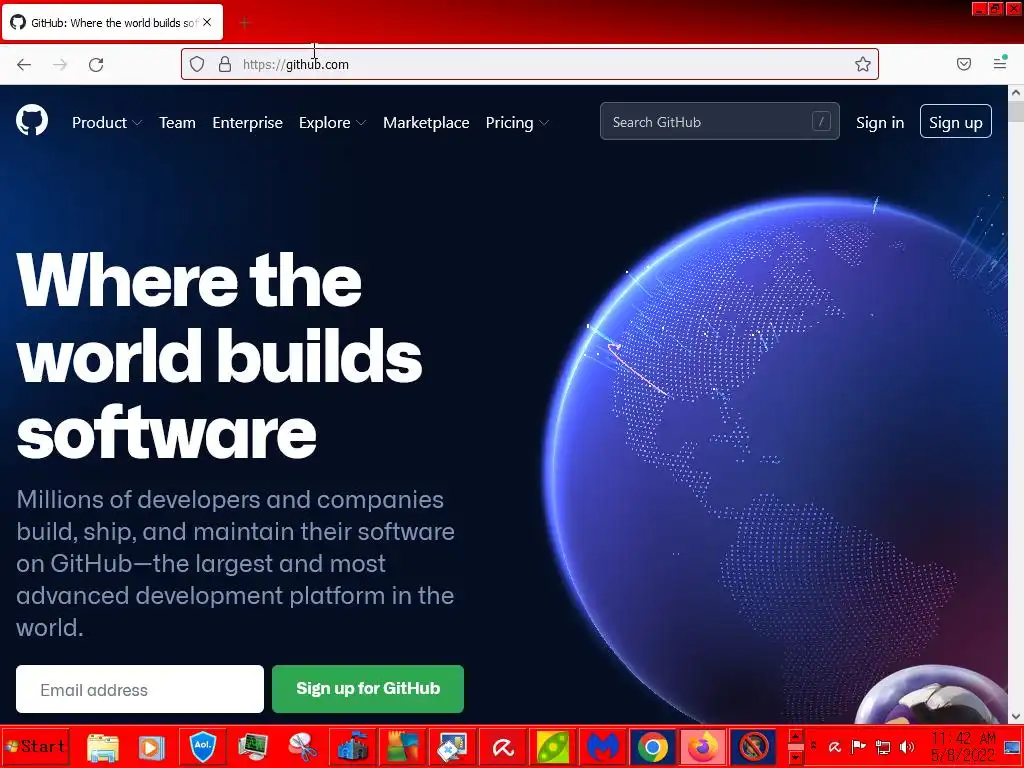Viewport: 1024px width, 768px height.
Task: Go back with the browser back arrow
Action: 24,64
